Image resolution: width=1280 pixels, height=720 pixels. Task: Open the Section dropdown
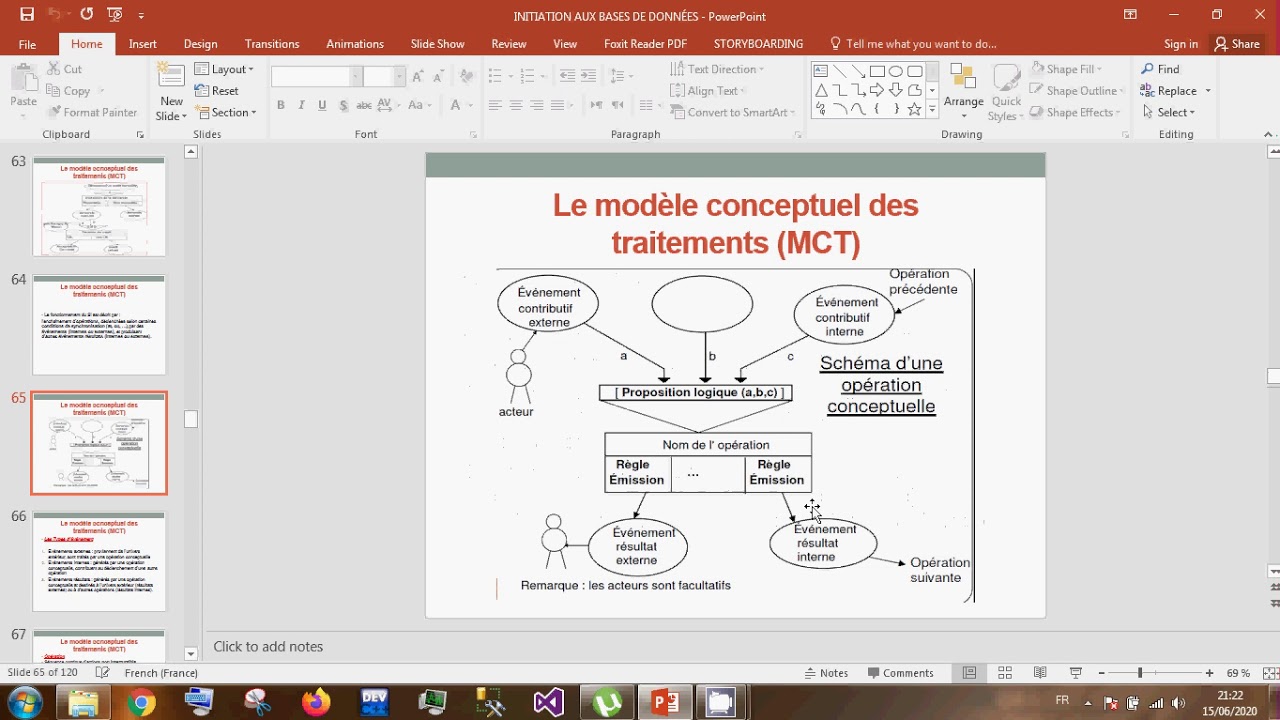[225, 112]
